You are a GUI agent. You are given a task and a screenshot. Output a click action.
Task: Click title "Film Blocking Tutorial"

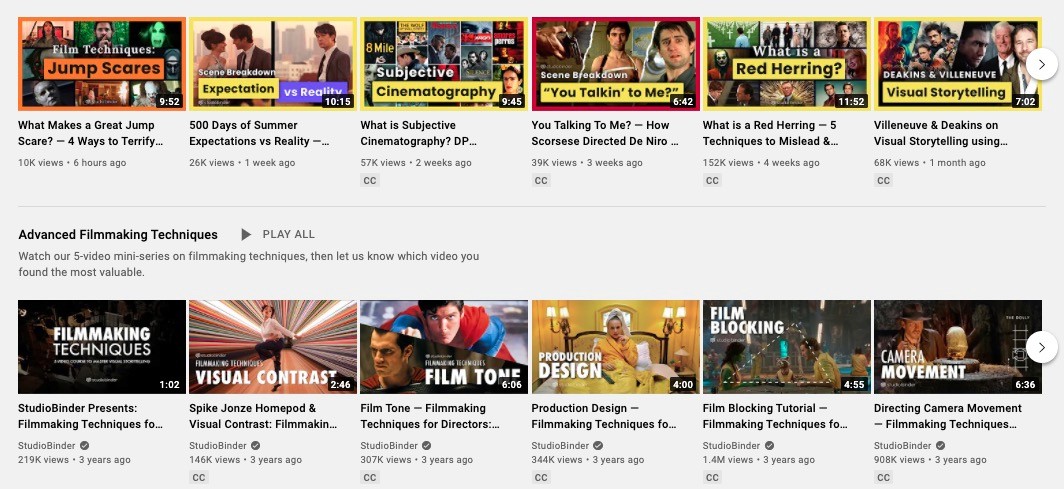pos(775,416)
